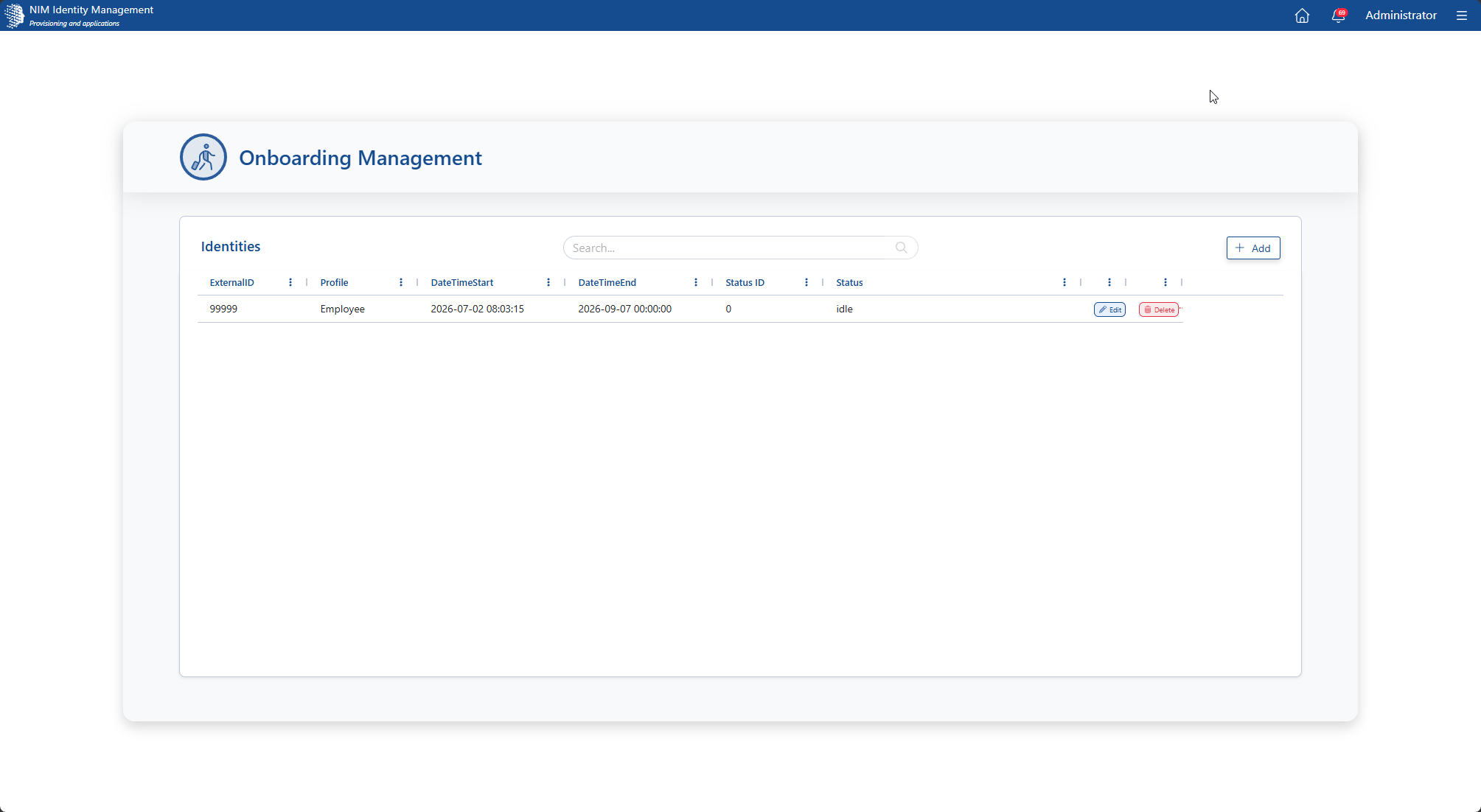Screen dimensions: 1481x812
Task: Click the search magnifier icon
Action: point(901,248)
